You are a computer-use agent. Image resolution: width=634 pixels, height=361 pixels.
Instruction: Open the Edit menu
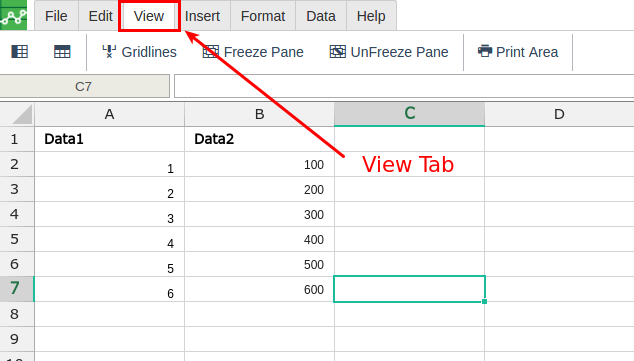click(100, 16)
